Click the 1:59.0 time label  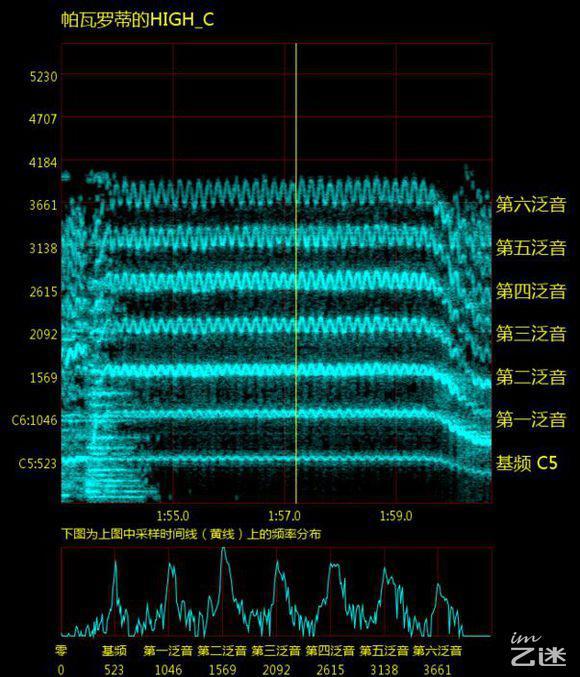396,516
